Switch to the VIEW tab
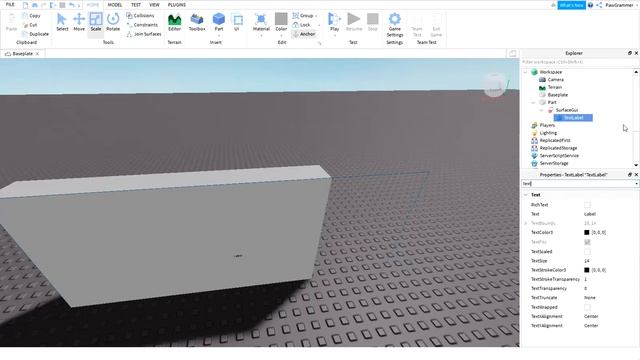The width and height of the screenshot is (640, 360). [x=154, y=5]
